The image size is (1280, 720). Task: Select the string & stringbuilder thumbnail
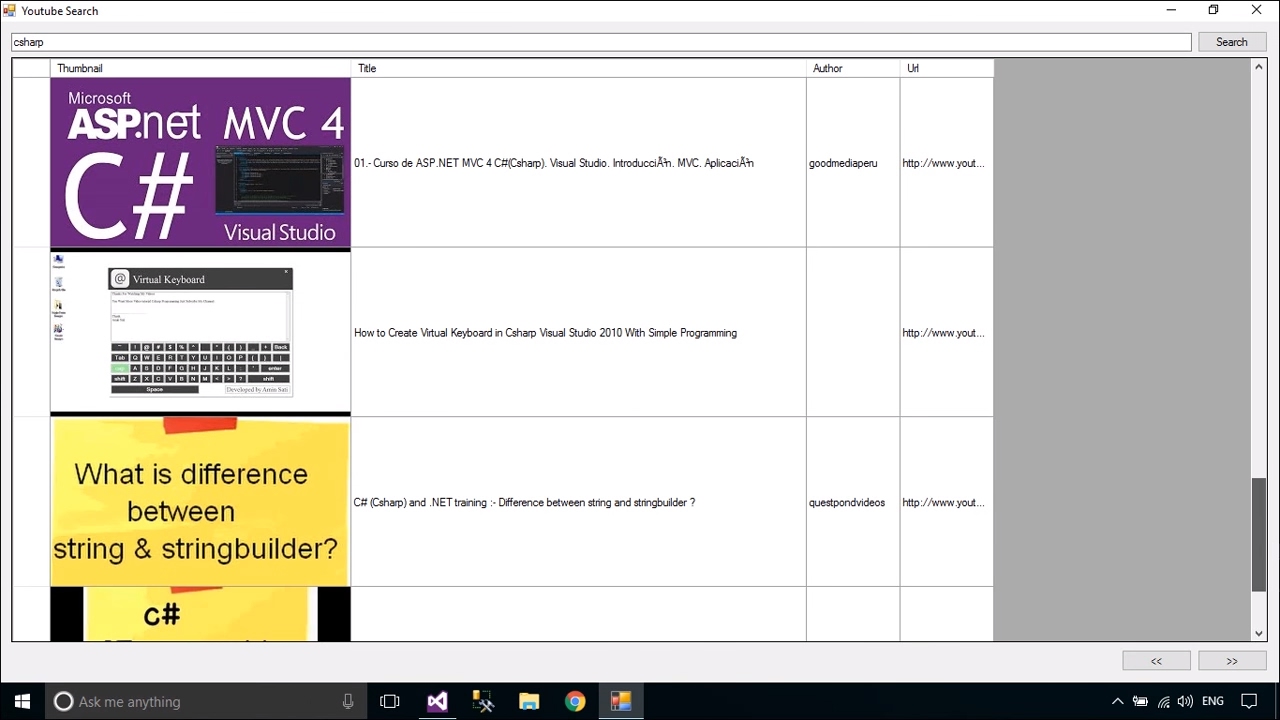coord(200,502)
